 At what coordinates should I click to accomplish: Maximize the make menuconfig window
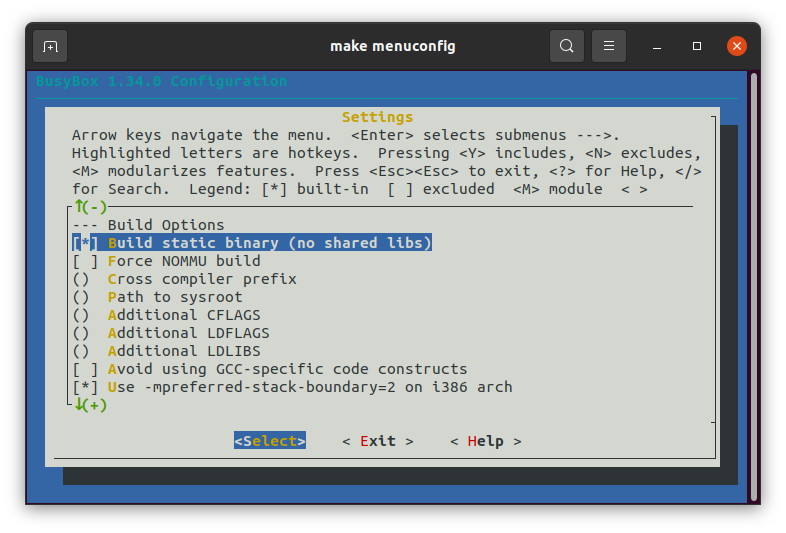(x=697, y=46)
